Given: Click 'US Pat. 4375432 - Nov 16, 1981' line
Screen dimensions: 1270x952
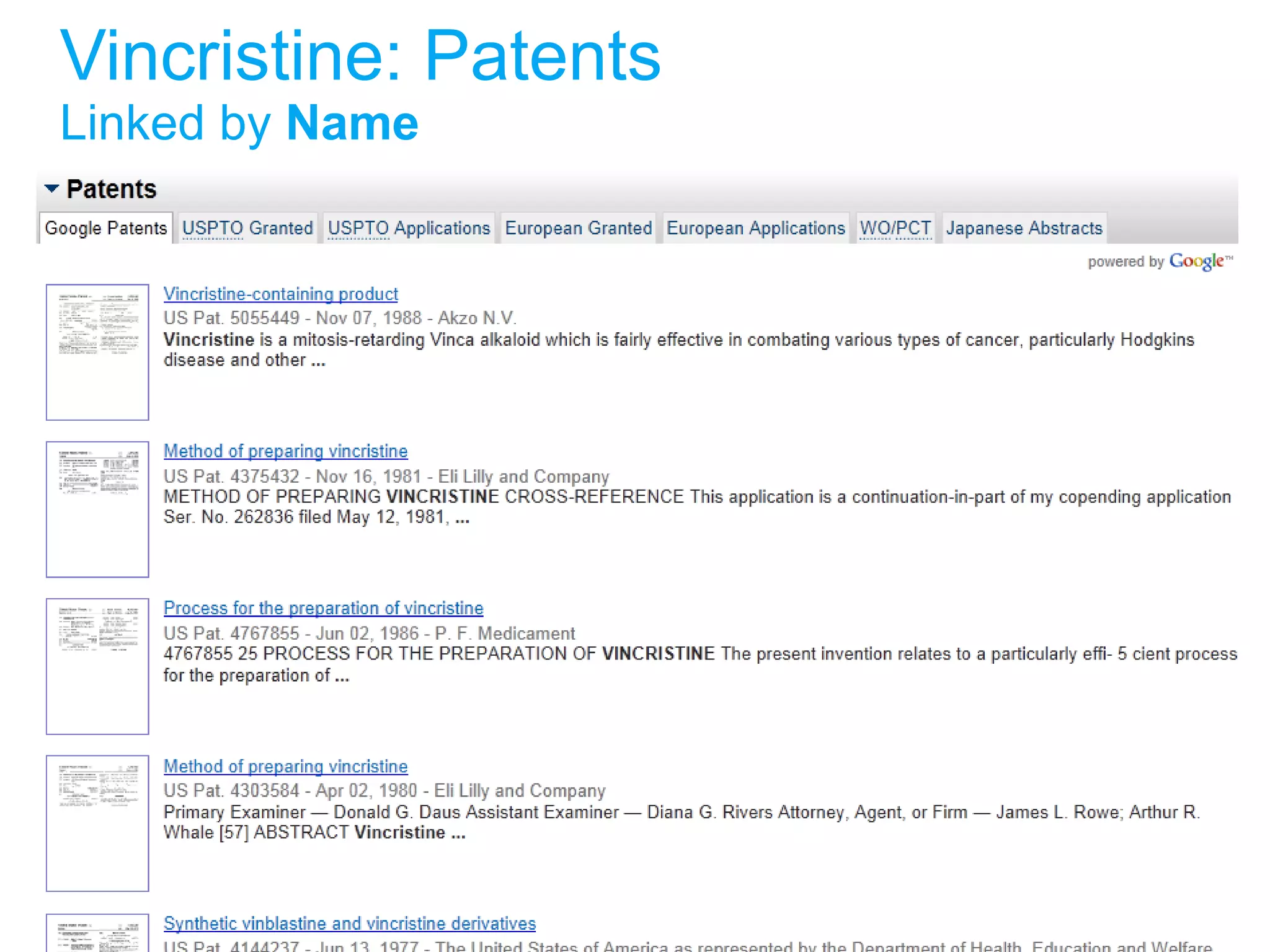Looking at the screenshot, I should coord(386,476).
